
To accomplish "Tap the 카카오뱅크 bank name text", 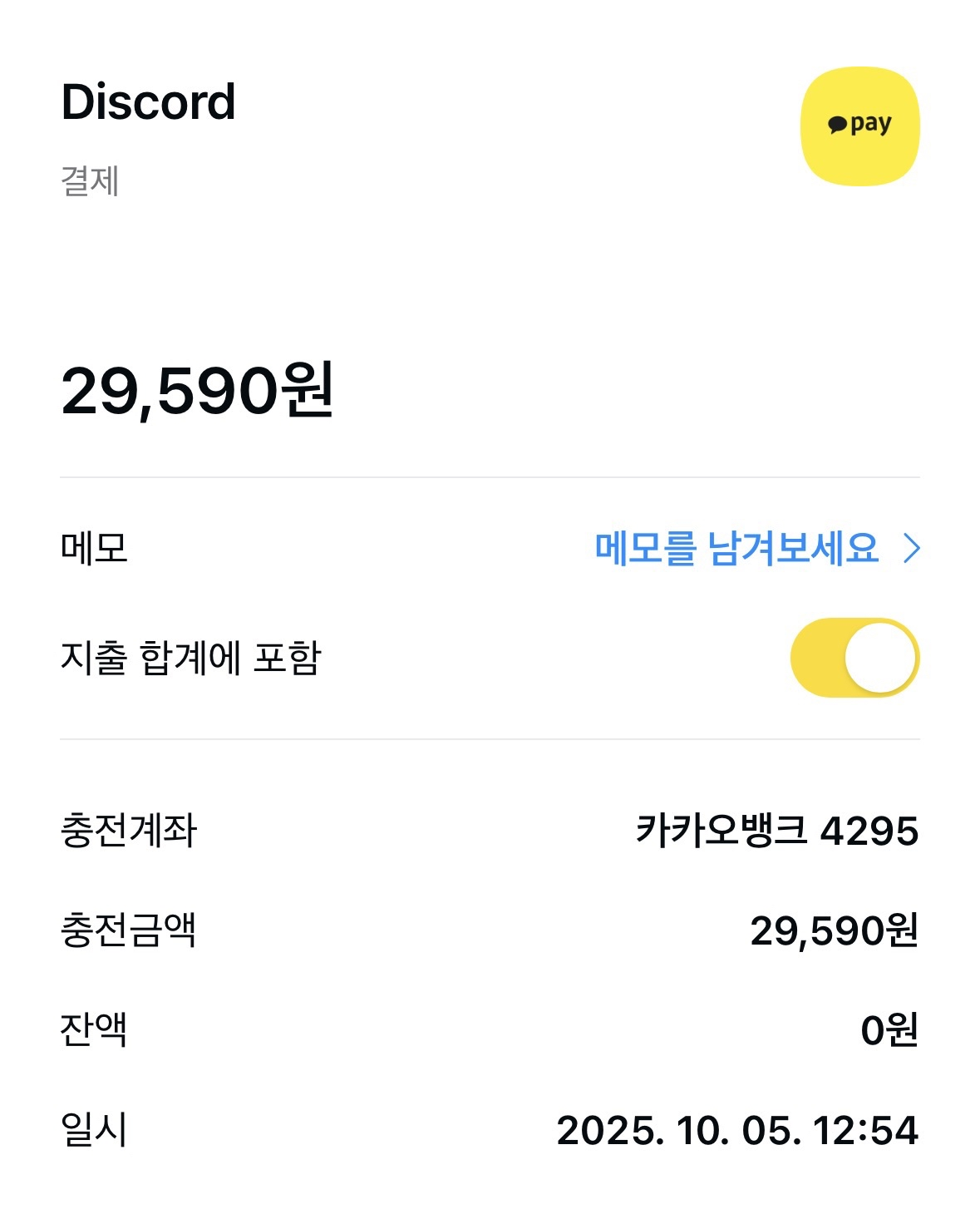I will pyautogui.click(x=721, y=831).
